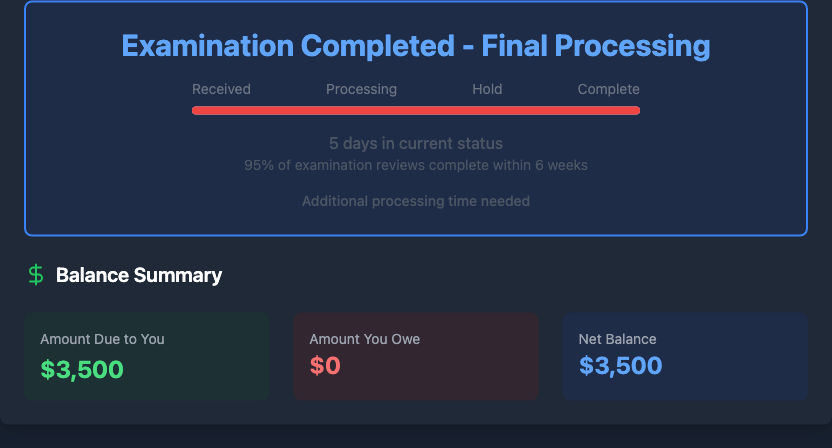This screenshot has width=832, height=448.
Task: Click the Examination Completed heading
Action: [416, 46]
